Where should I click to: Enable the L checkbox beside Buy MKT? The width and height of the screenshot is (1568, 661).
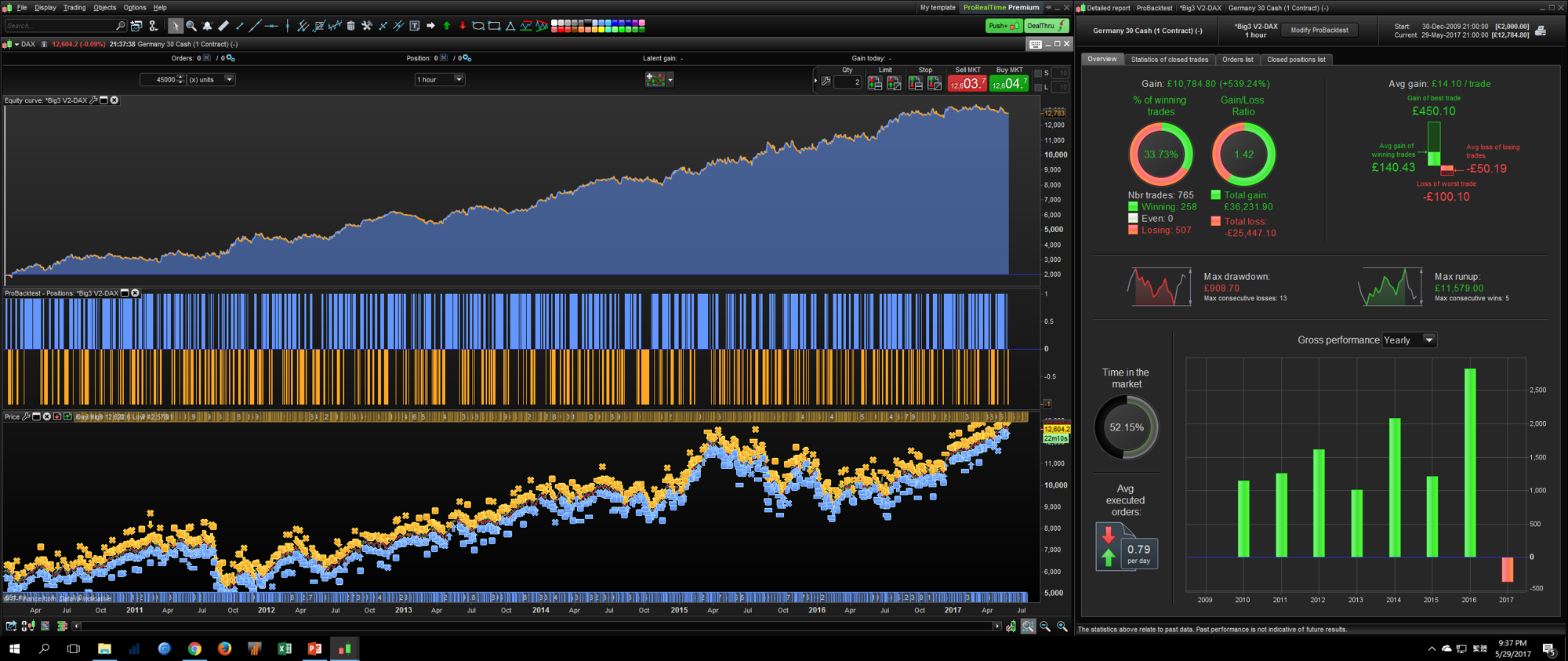1038,87
